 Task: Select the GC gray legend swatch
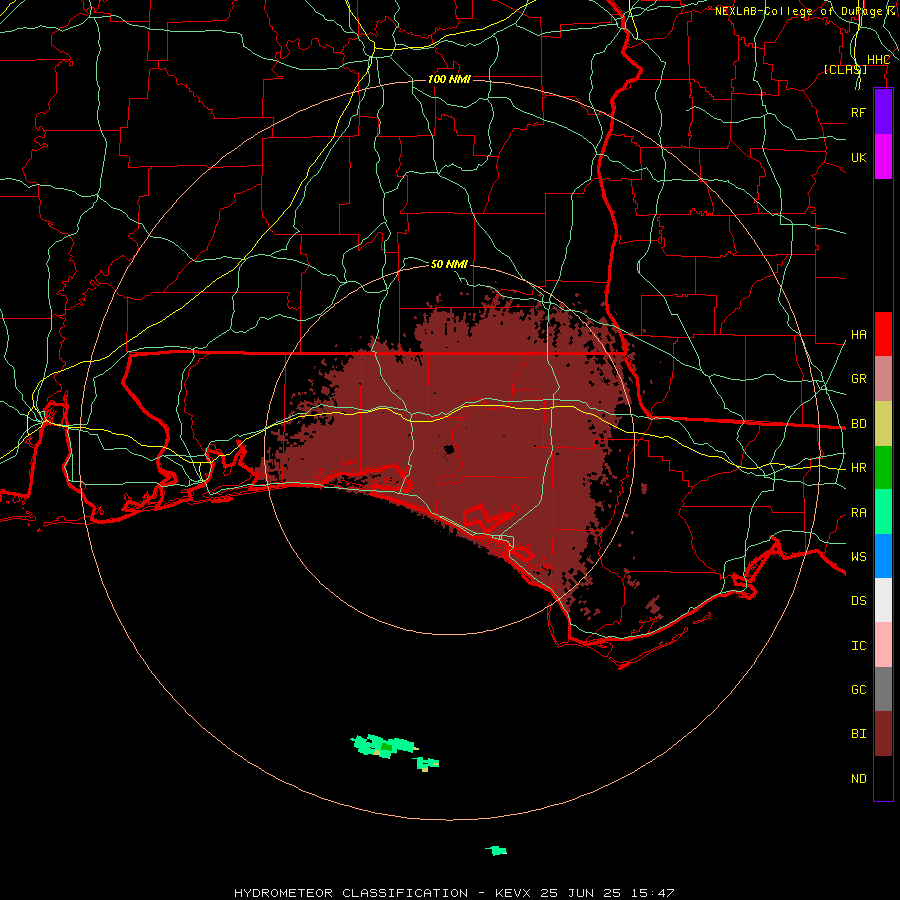[x=883, y=689]
